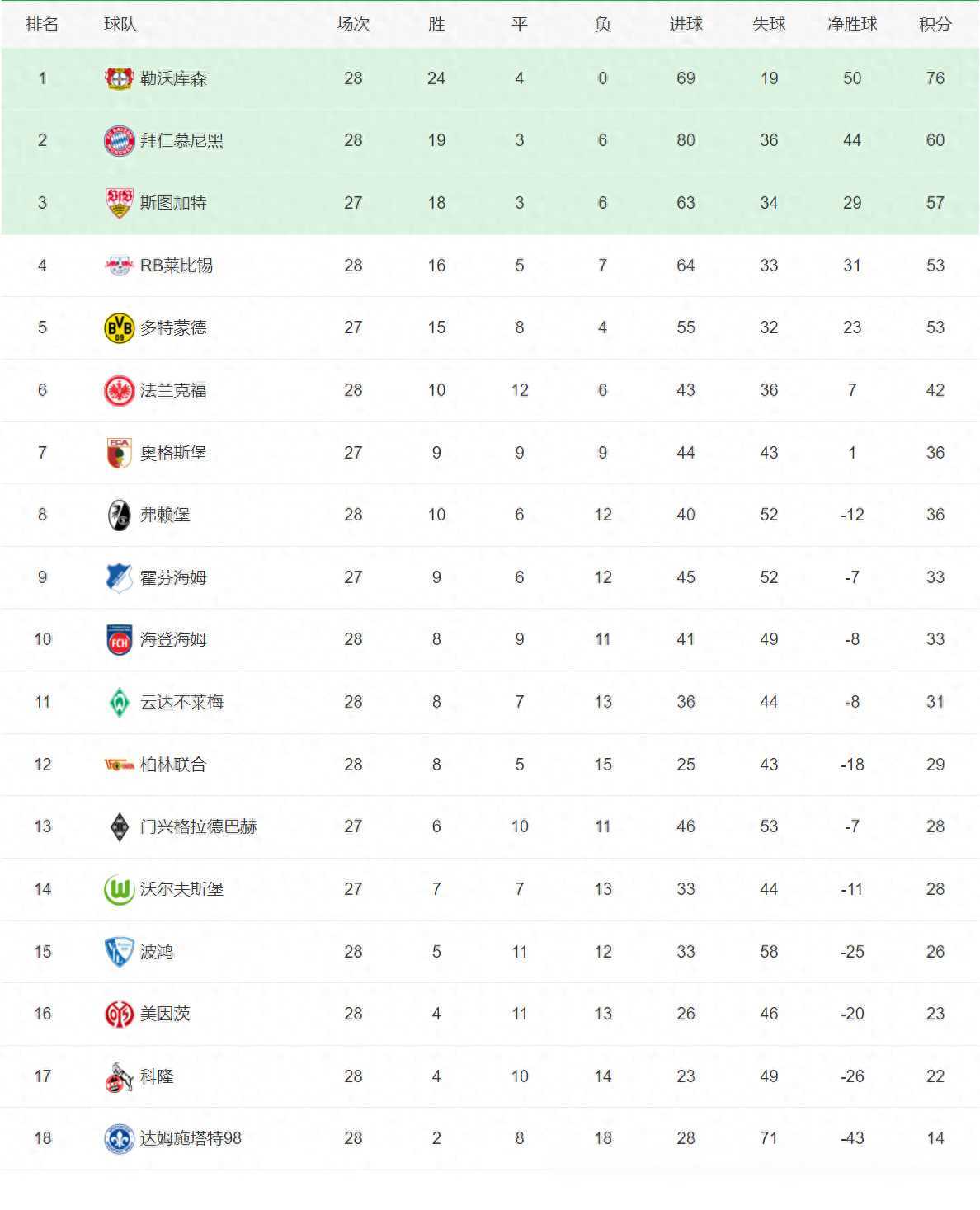Click the Wolfsburg green W logo

click(119, 889)
